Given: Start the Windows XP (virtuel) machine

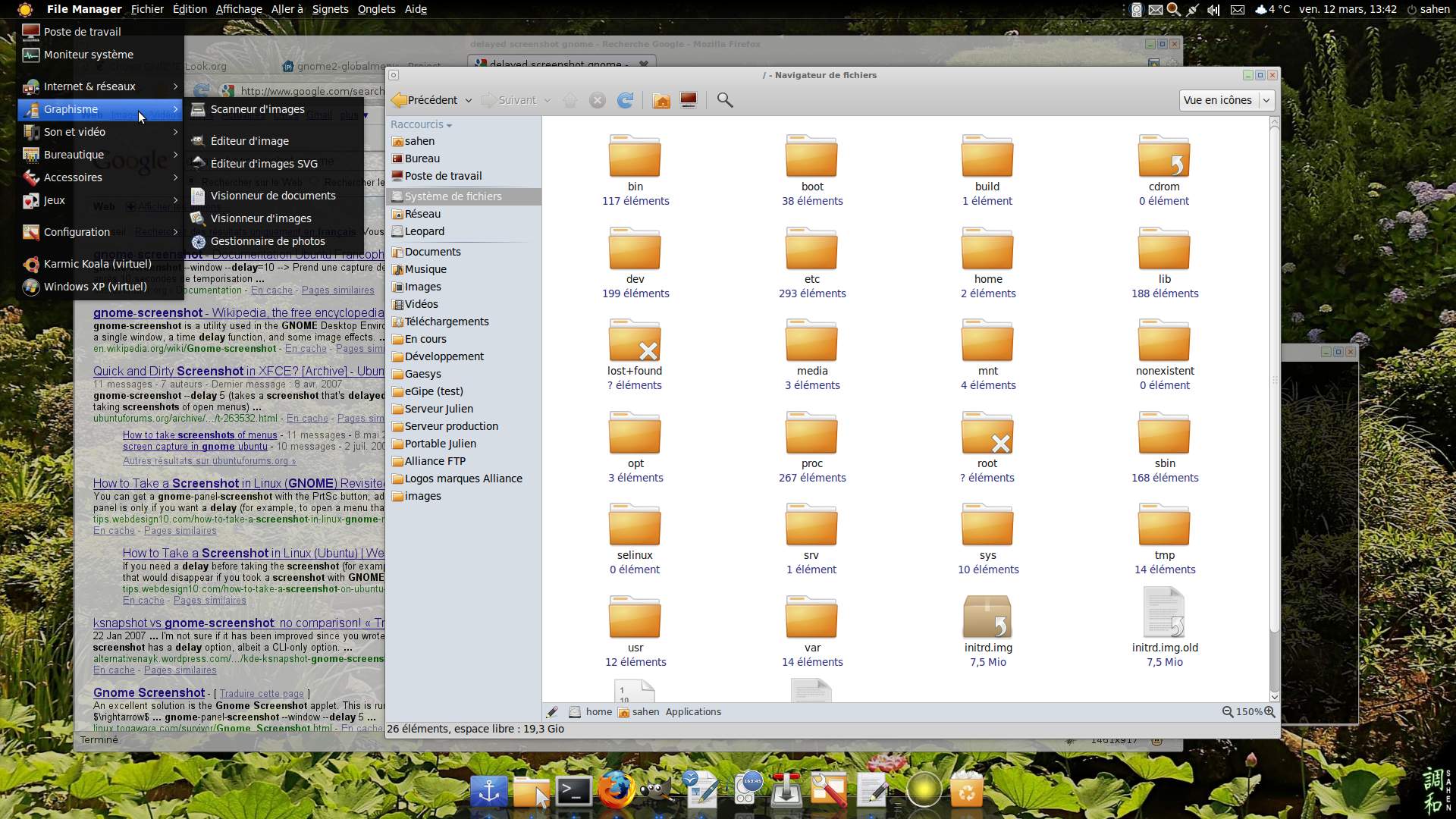Looking at the screenshot, I should pos(101,287).
